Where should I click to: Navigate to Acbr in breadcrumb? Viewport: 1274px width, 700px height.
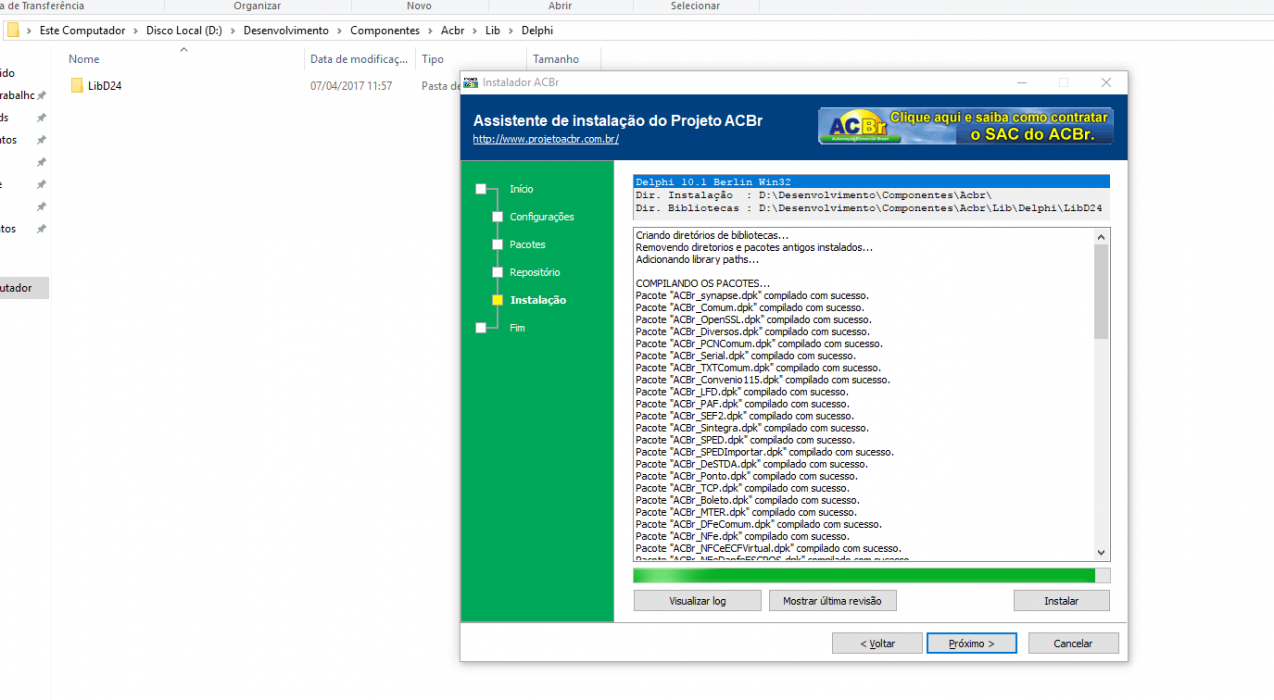(x=453, y=30)
